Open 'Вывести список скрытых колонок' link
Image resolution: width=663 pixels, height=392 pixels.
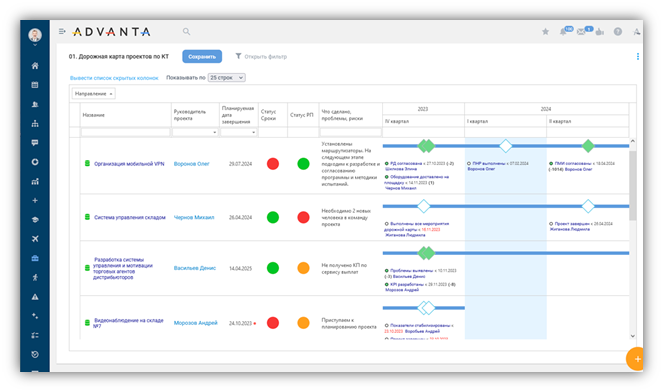pos(114,78)
